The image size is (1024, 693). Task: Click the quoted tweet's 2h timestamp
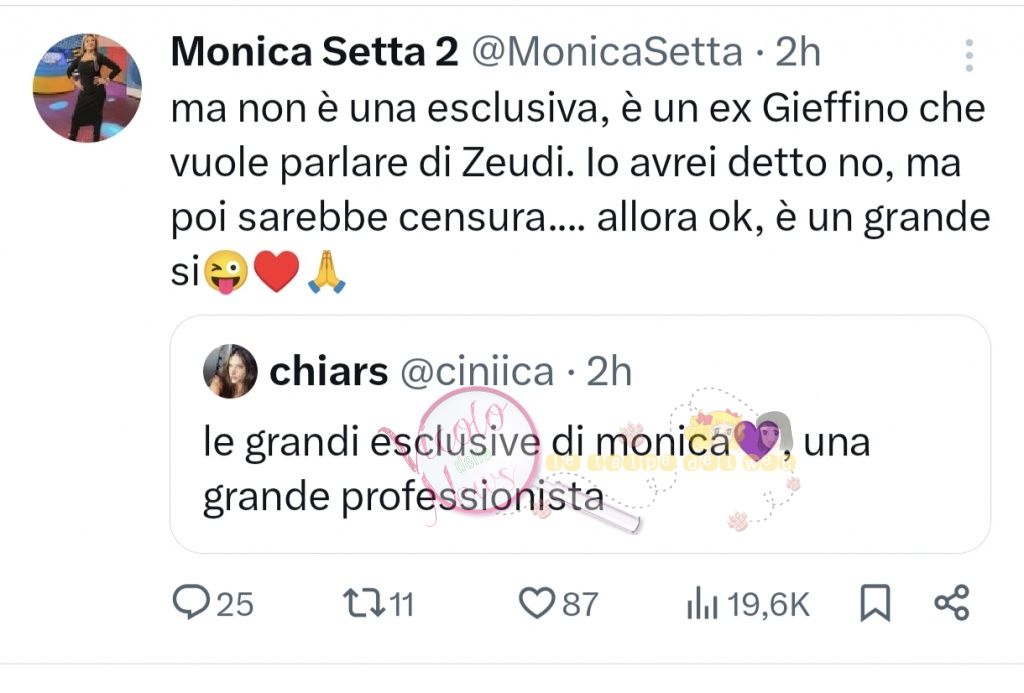click(x=610, y=373)
